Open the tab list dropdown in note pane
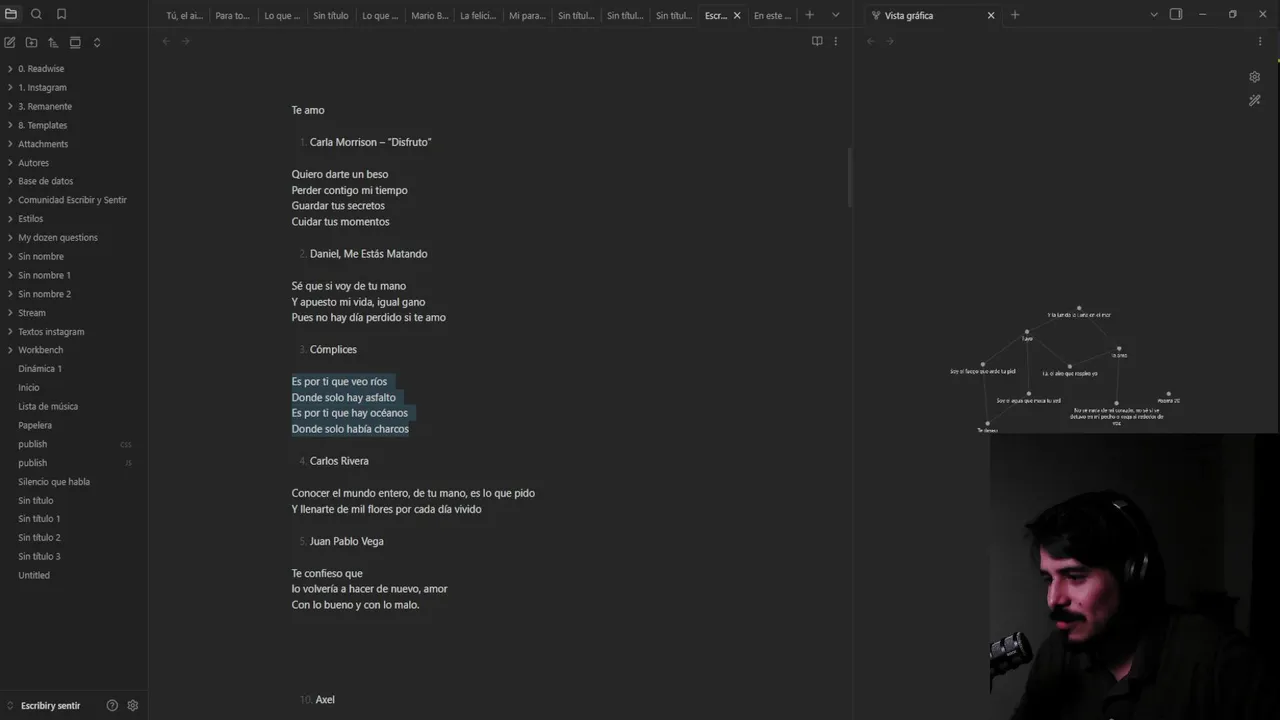Screen dimensions: 1280x720 click(836, 15)
